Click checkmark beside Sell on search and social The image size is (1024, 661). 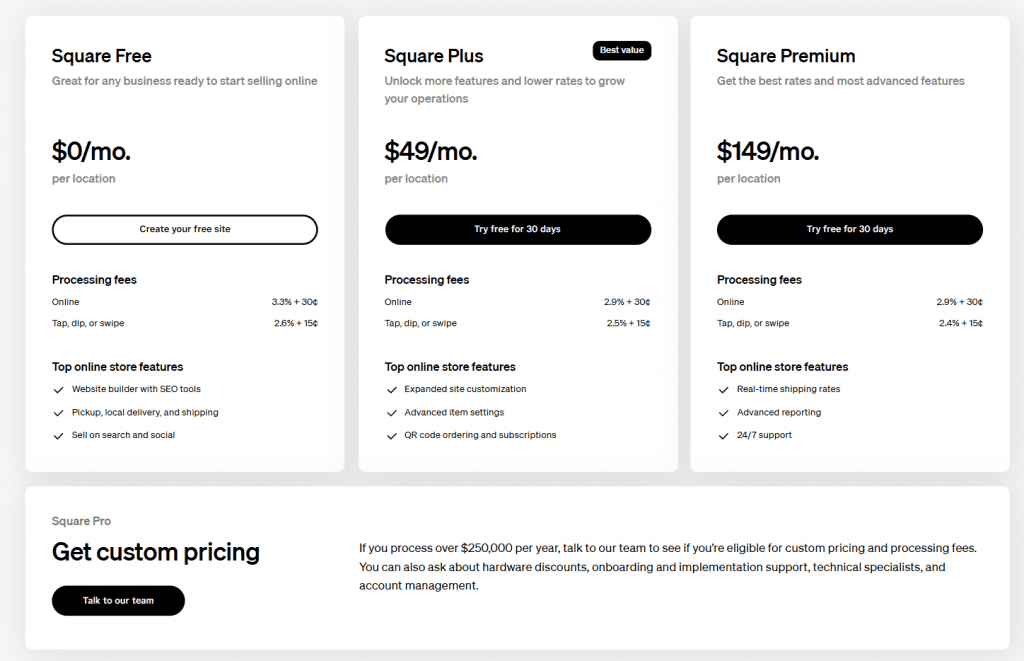click(58, 436)
